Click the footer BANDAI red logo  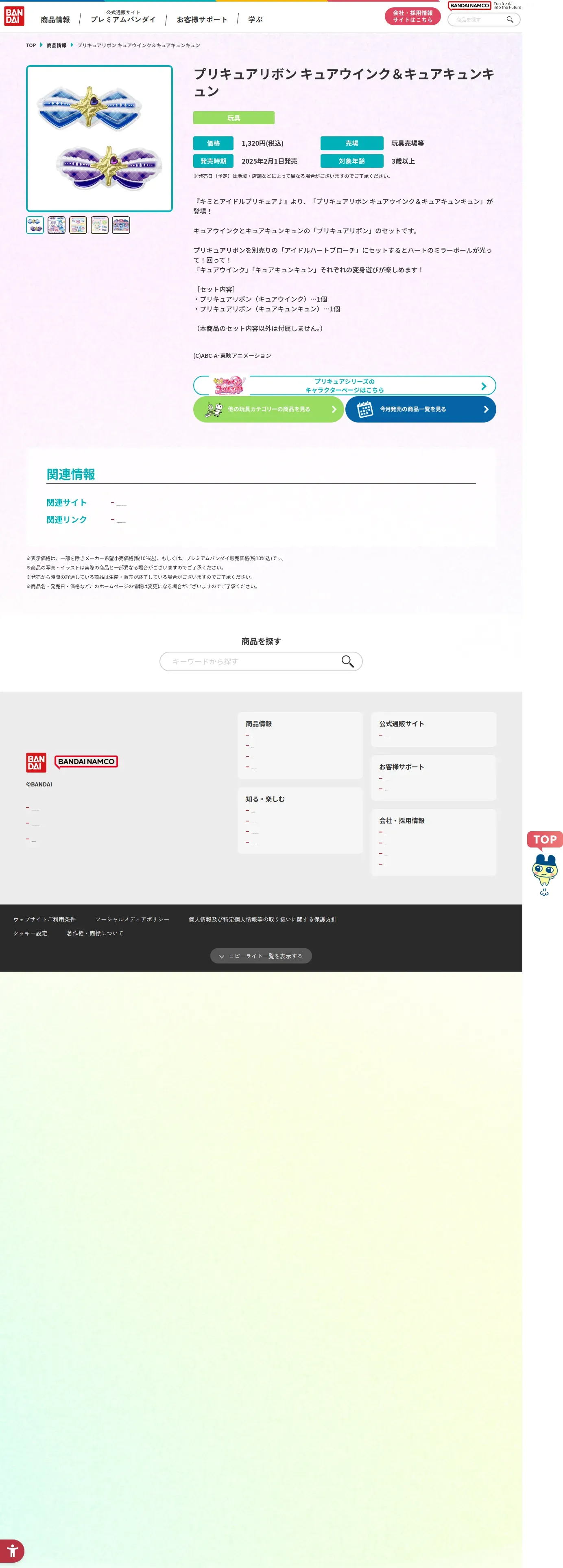(37, 763)
